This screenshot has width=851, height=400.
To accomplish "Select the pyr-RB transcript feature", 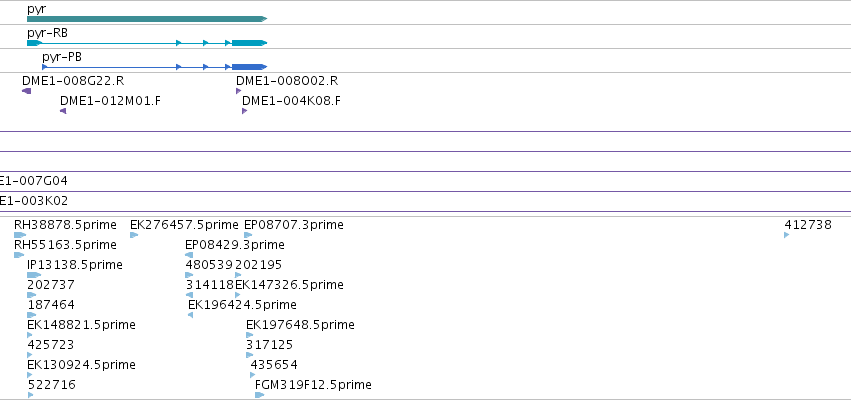I will tap(147, 43).
